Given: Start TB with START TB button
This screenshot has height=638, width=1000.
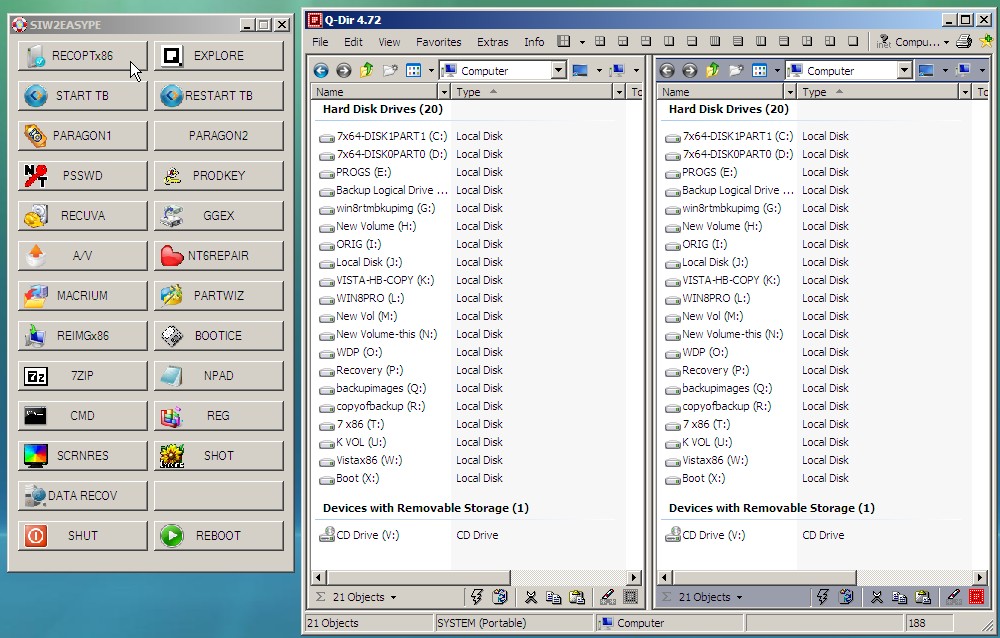Looking at the screenshot, I should pos(82,96).
